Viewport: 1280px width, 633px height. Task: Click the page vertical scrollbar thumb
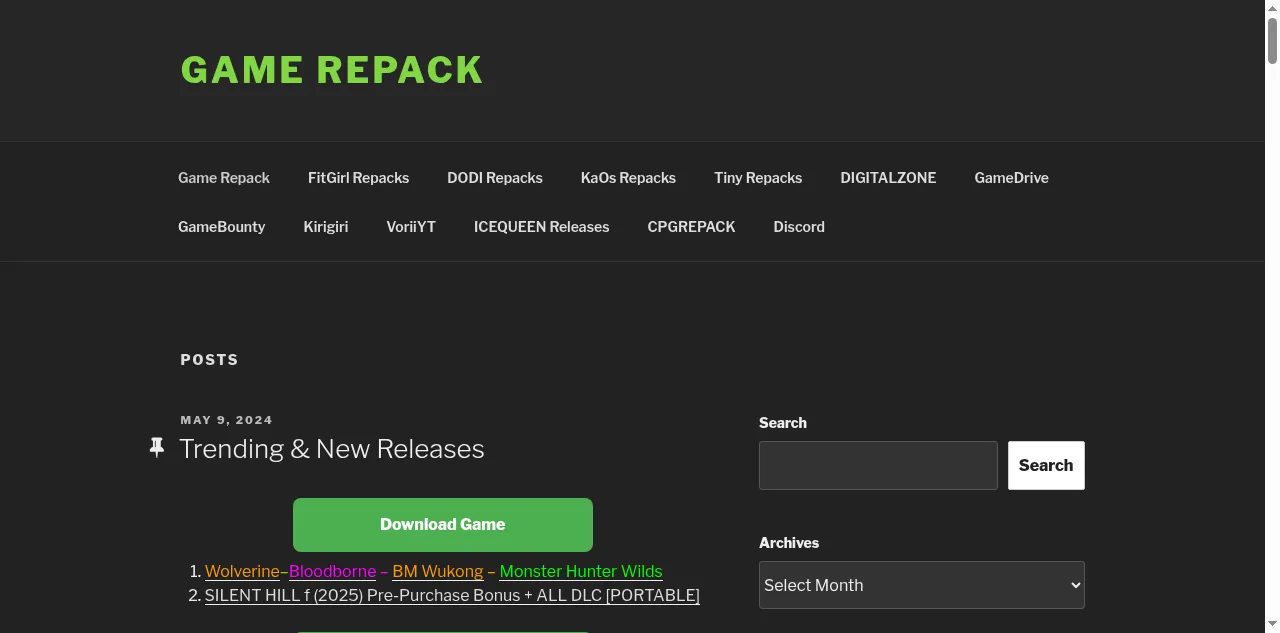[x=1272, y=40]
